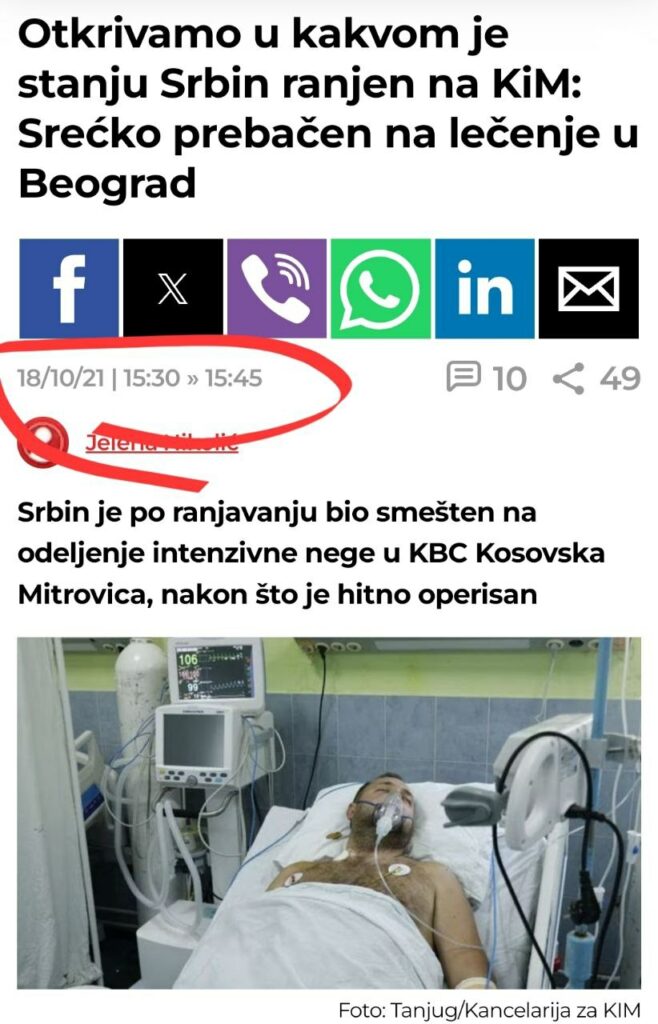Share the article on X
Image resolution: width=658 pixels, height=1024 pixels.
173,288
